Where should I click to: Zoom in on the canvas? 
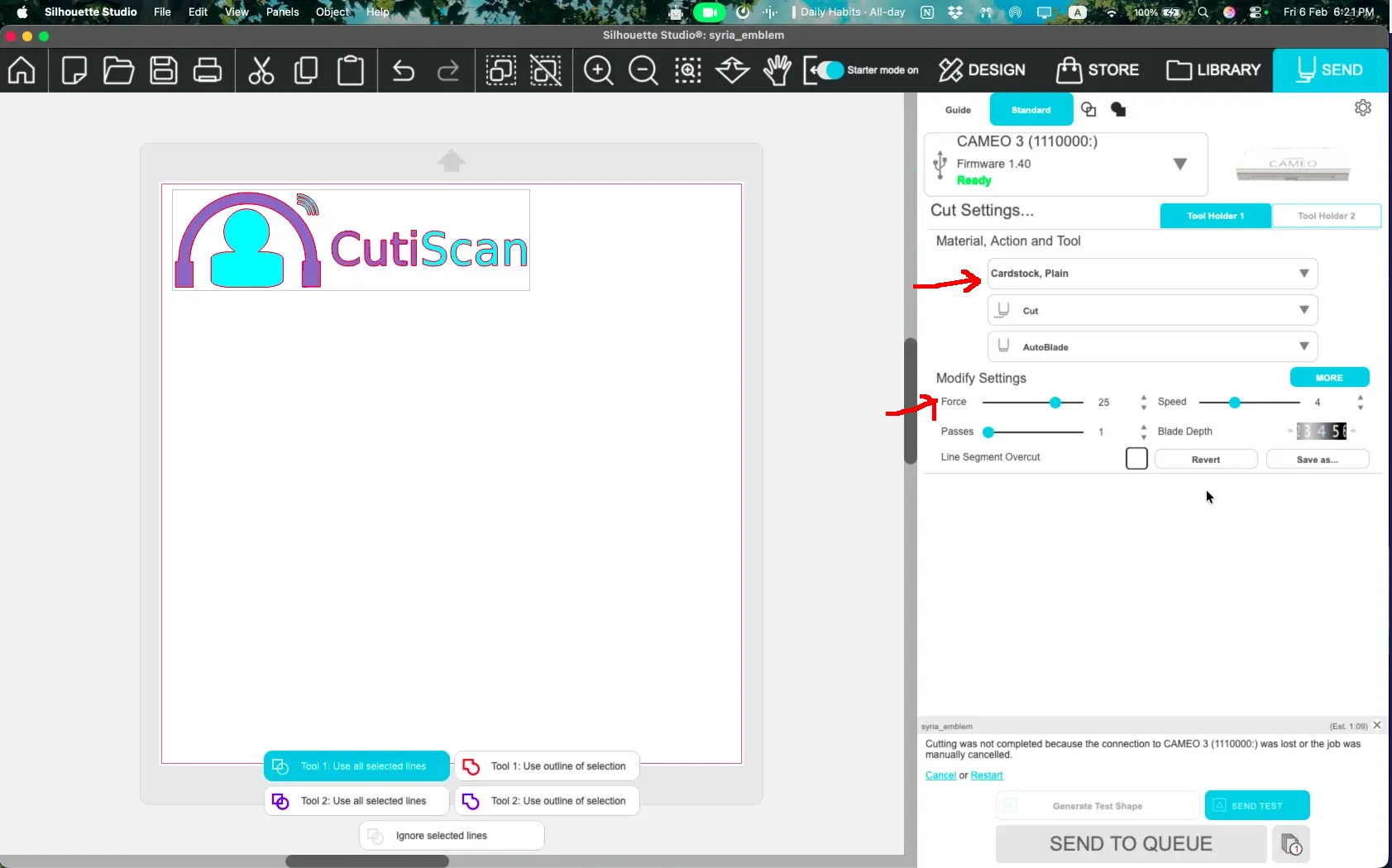[x=599, y=70]
